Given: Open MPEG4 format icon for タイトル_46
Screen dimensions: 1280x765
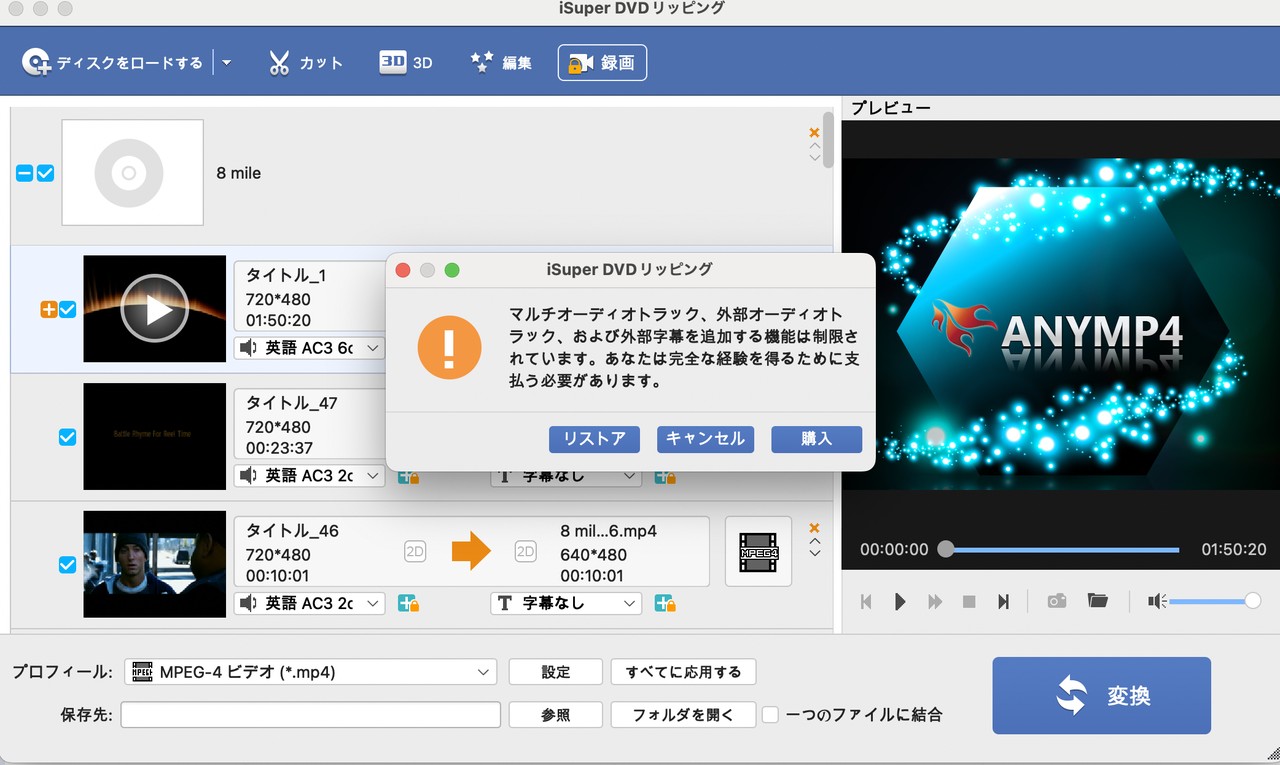Looking at the screenshot, I should [758, 551].
